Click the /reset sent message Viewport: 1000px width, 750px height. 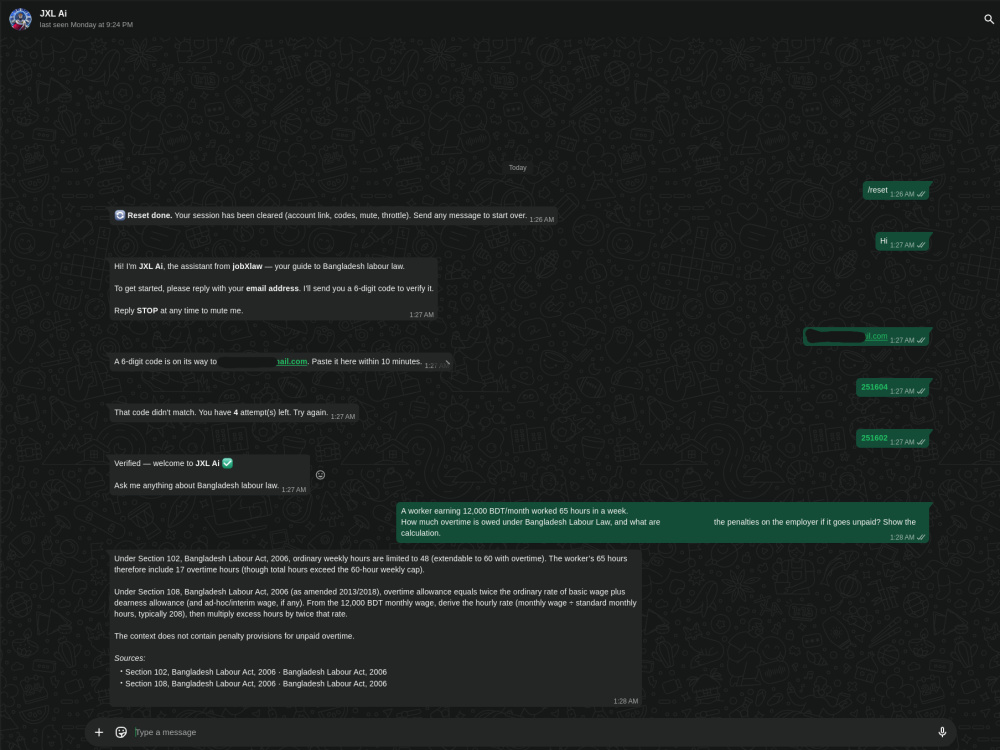pyautogui.click(x=895, y=190)
